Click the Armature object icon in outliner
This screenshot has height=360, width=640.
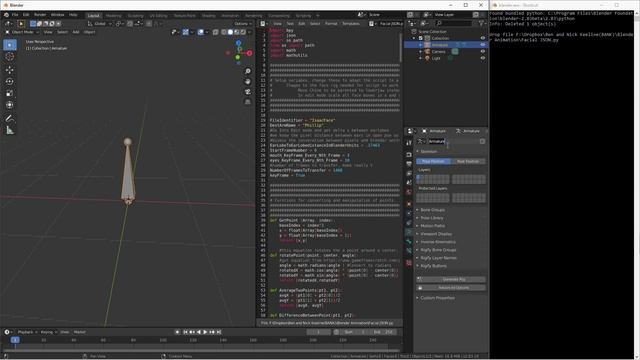tap(427, 45)
